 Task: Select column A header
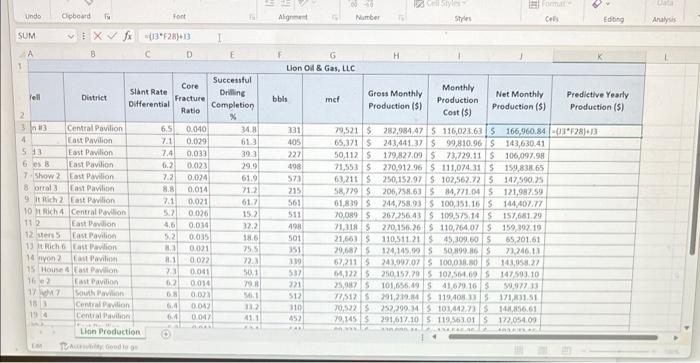30,54
